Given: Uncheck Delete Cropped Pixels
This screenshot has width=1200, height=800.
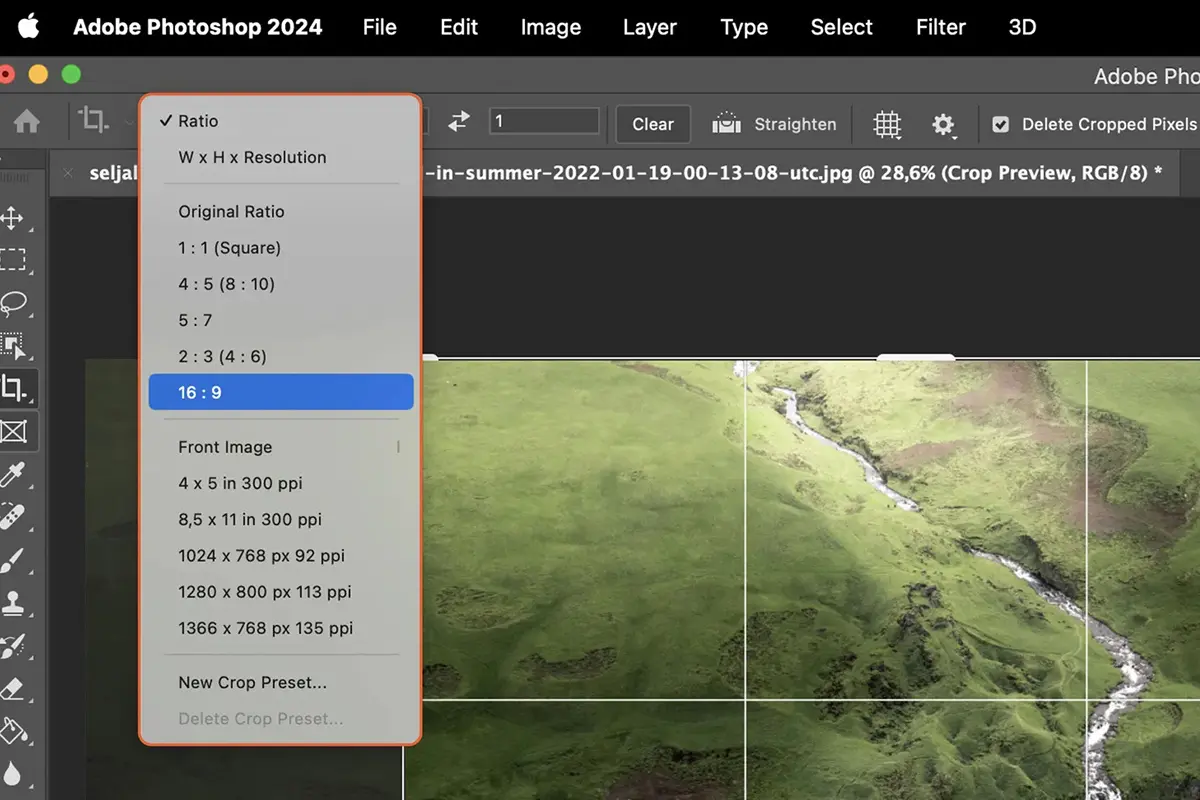Looking at the screenshot, I should pyautogui.click(x=1001, y=124).
